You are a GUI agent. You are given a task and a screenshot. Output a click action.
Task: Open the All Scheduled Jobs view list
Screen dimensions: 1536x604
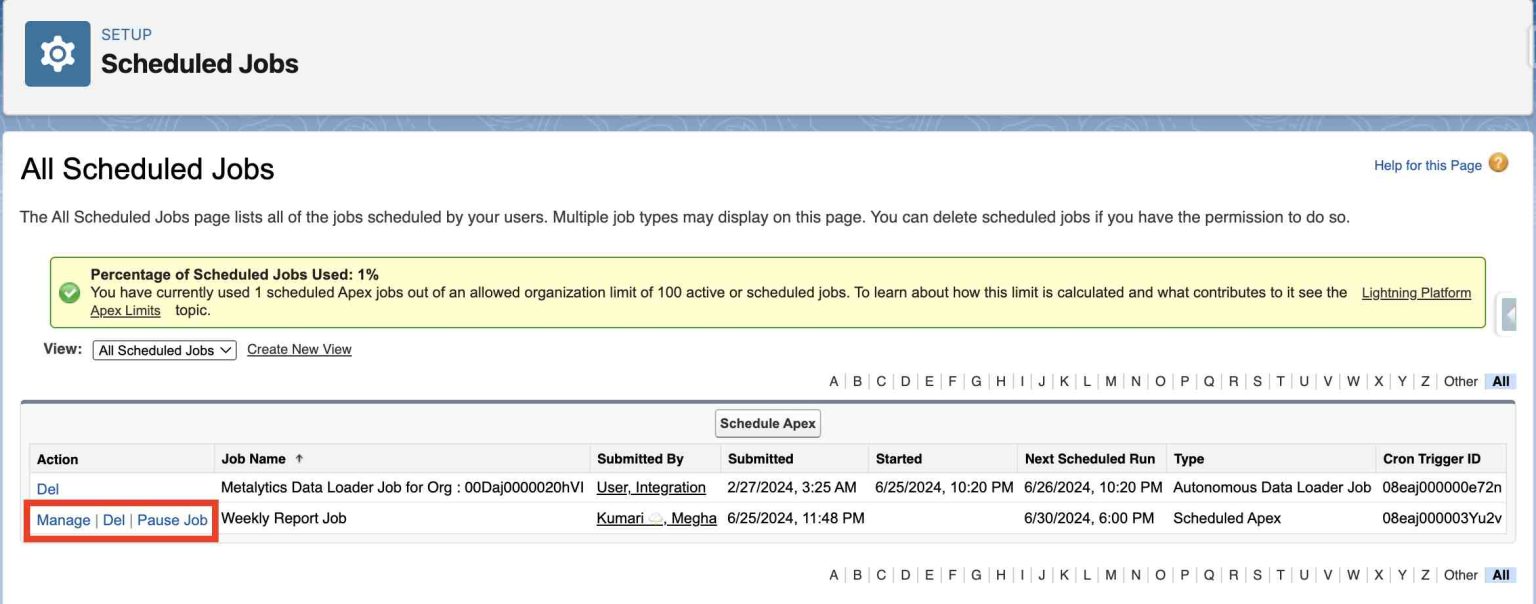[x=163, y=349]
